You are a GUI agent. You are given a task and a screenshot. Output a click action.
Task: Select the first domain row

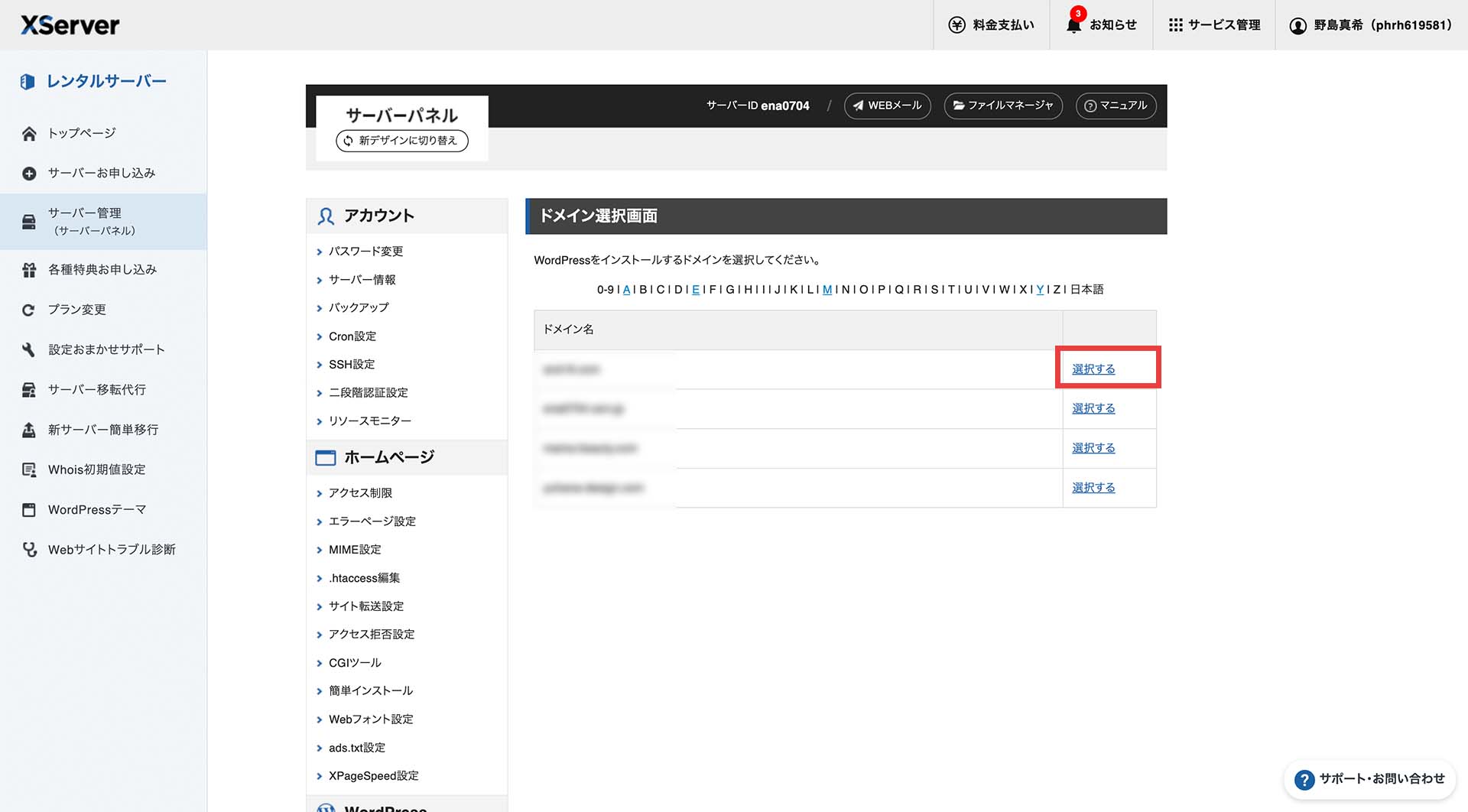coord(1093,369)
